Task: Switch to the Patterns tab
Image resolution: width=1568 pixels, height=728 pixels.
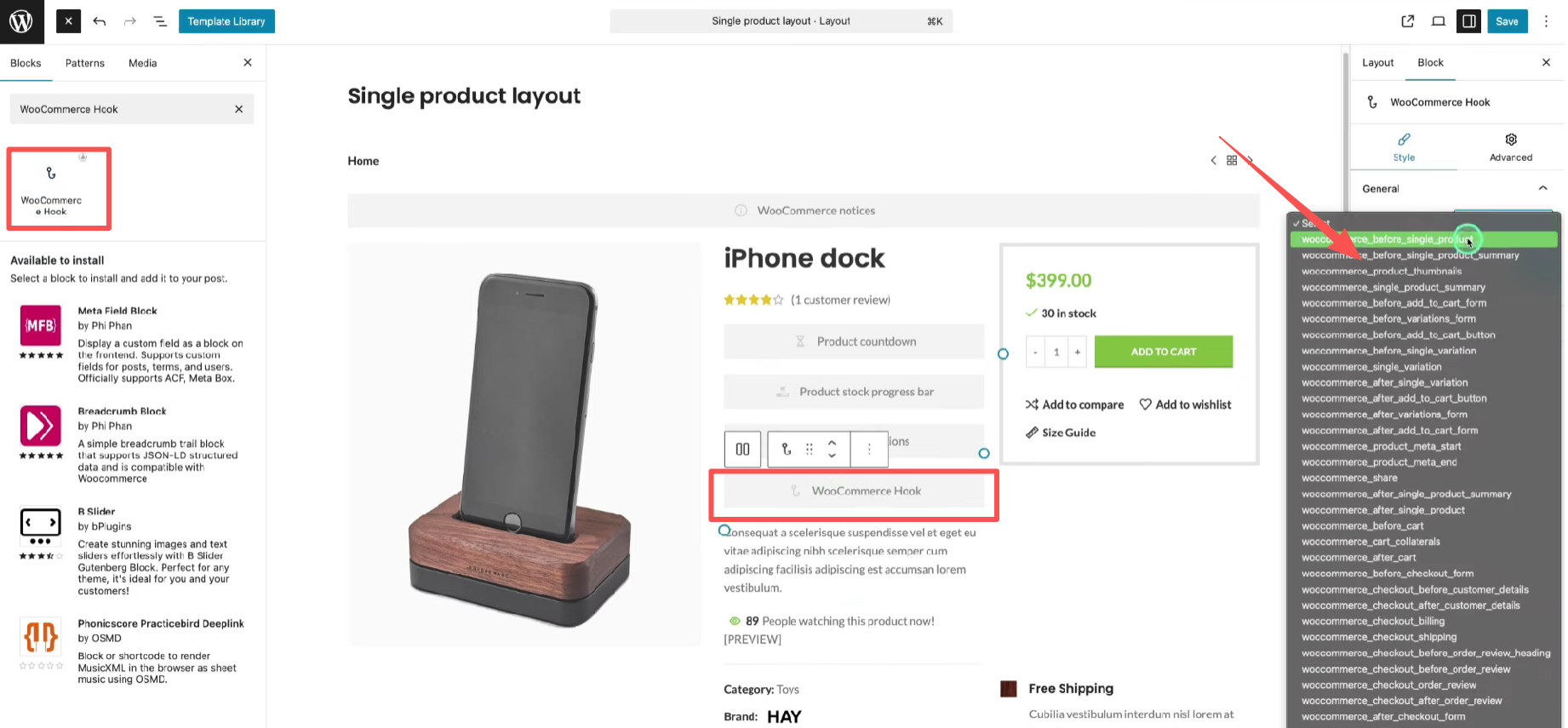Action: [84, 62]
